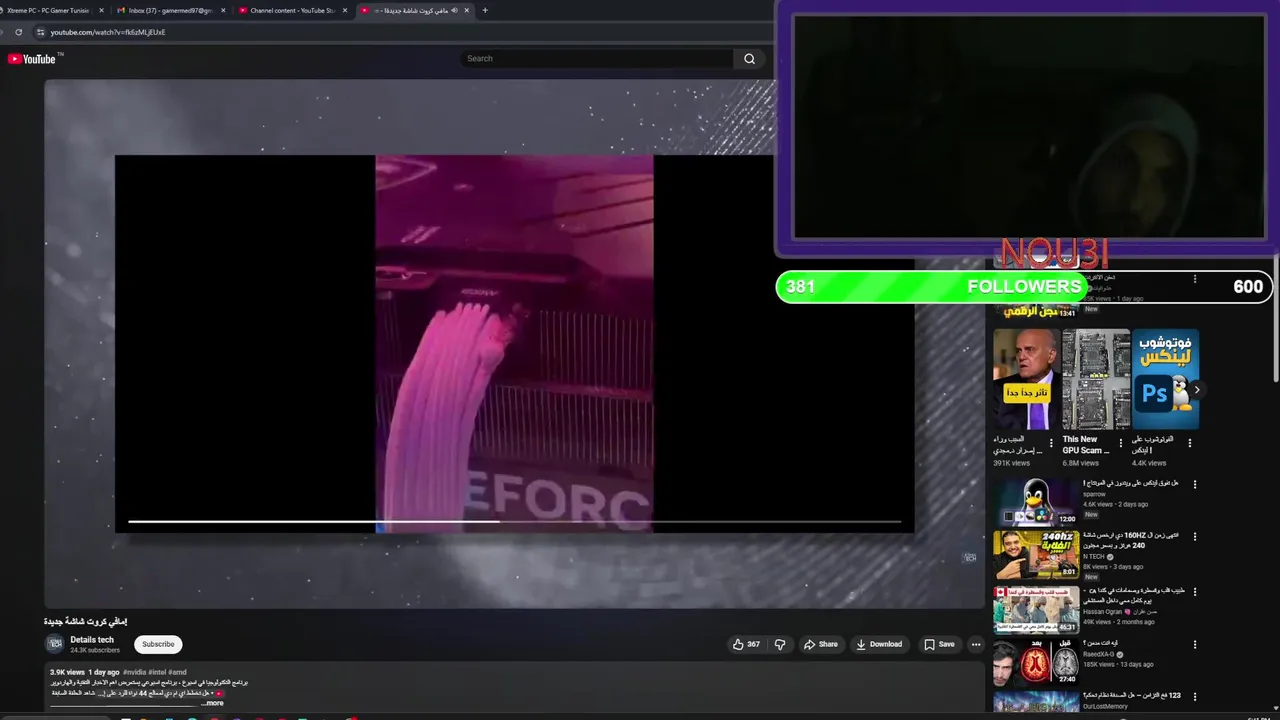Open options menu for the sparrow video
The height and width of the screenshot is (720, 1280).
pos(1194,484)
